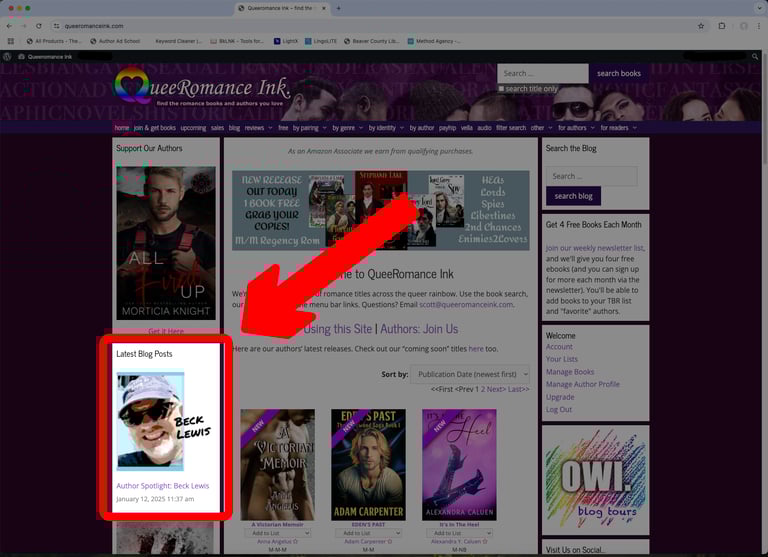The height and width of the screenshot is (557, 768).
Task: Go to the Next results page link
Action: (496, 389)
